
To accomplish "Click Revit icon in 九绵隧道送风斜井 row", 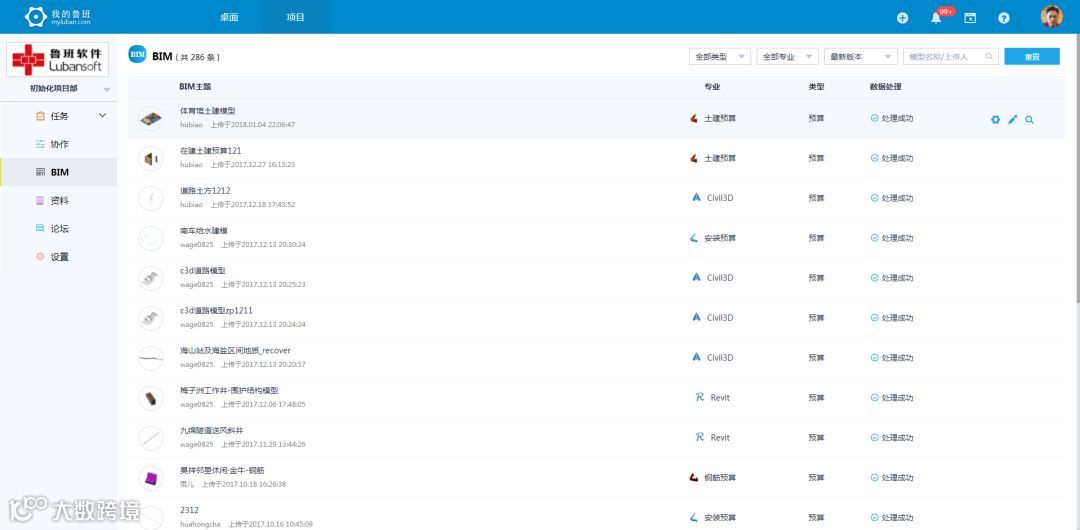I will [699, 437].
